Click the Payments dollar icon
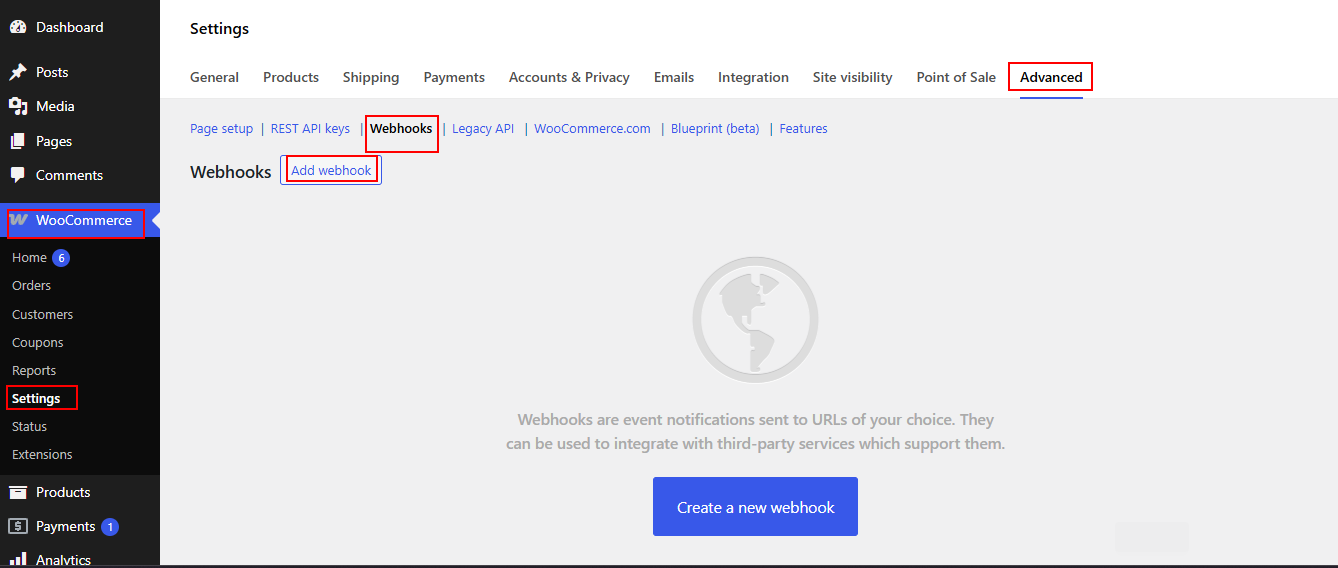Viewport: 1338px width, 568px height. 17,526
